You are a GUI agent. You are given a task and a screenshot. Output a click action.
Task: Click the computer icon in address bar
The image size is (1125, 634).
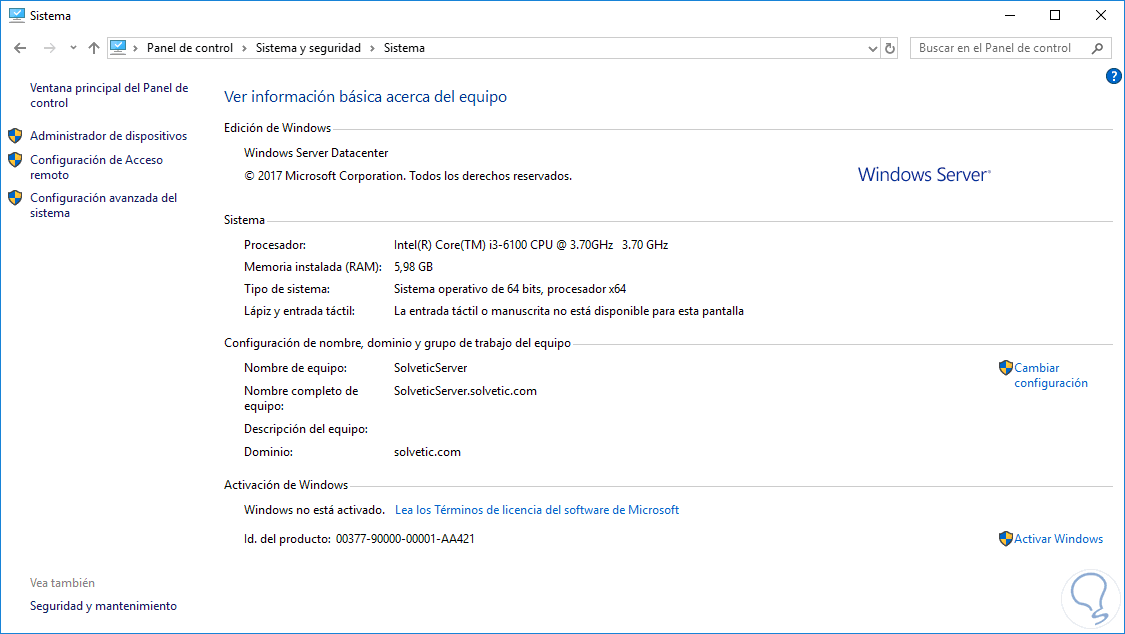pyautogui.click(x=118, y=47)
